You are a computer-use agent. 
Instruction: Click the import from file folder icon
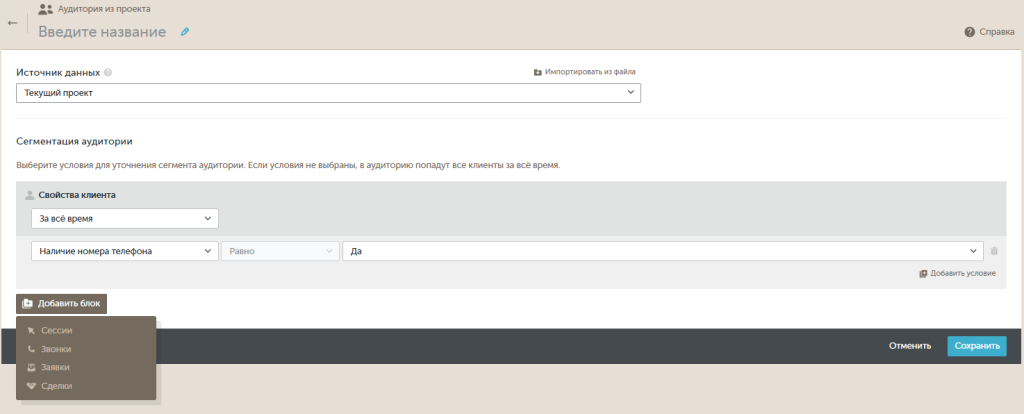point(538,72)
